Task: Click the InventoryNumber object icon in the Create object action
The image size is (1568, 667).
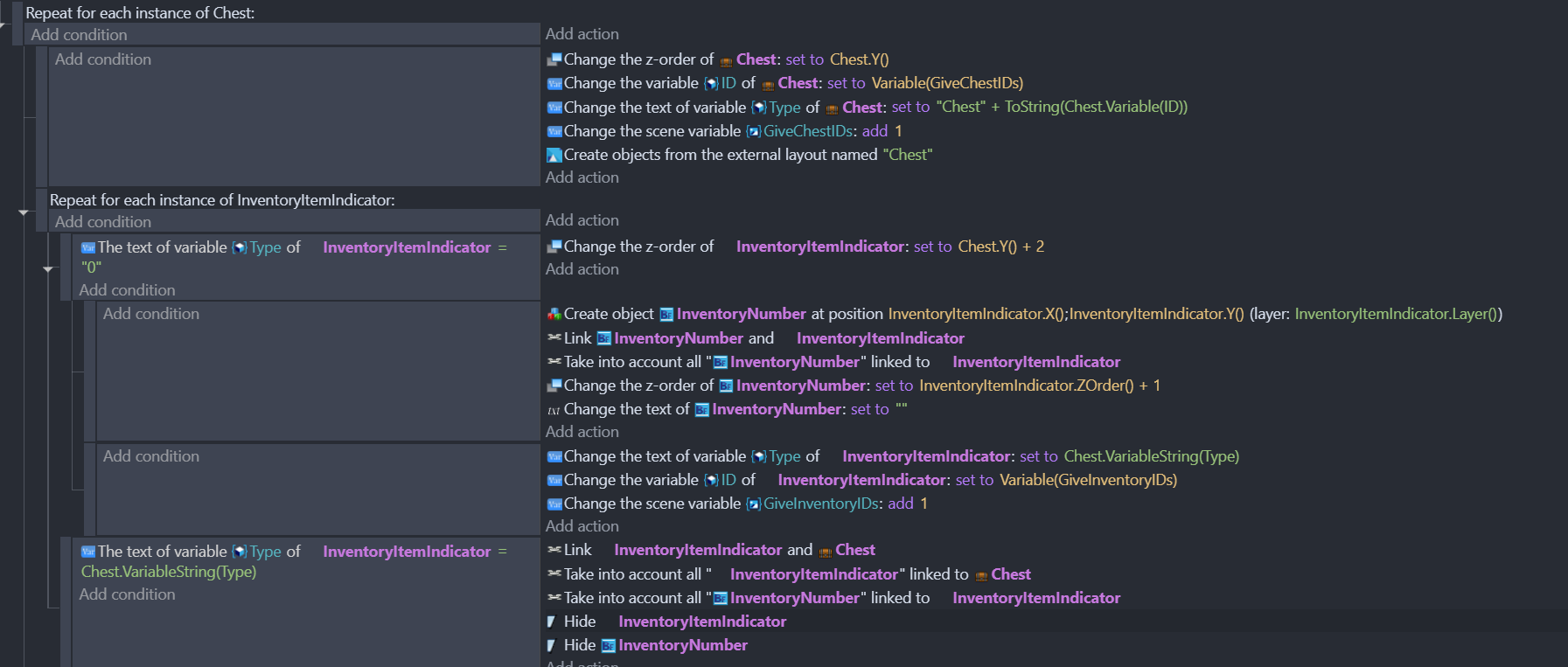Action: [x=666, y=315]
